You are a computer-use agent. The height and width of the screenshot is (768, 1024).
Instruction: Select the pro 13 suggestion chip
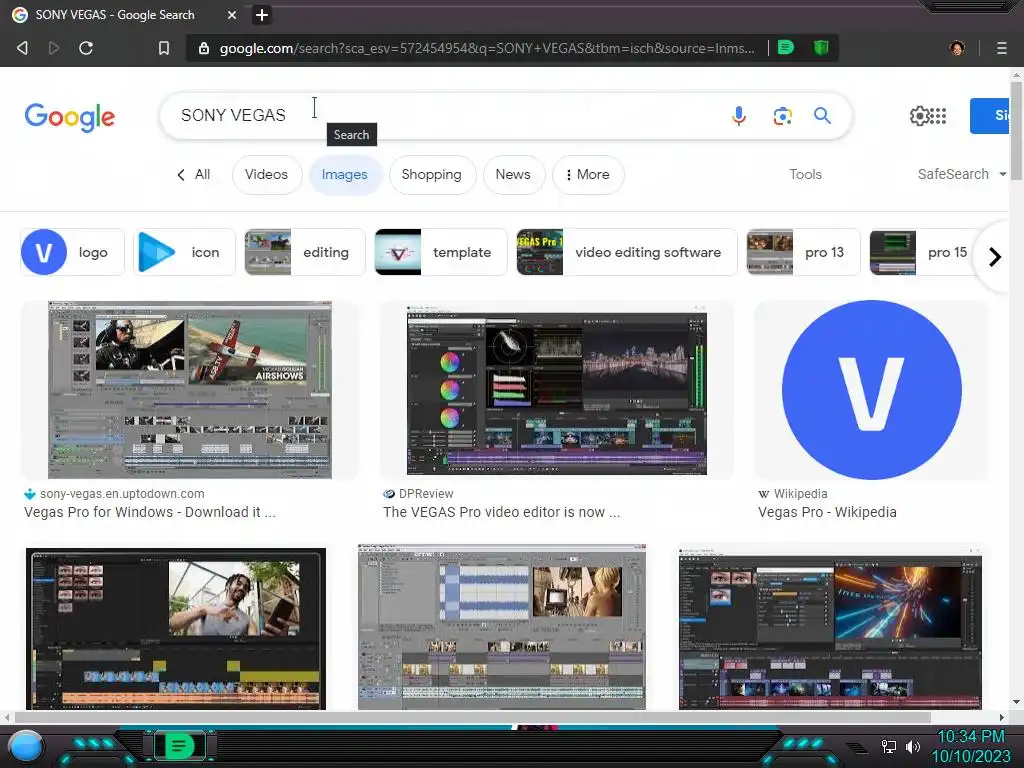point(803,252)
